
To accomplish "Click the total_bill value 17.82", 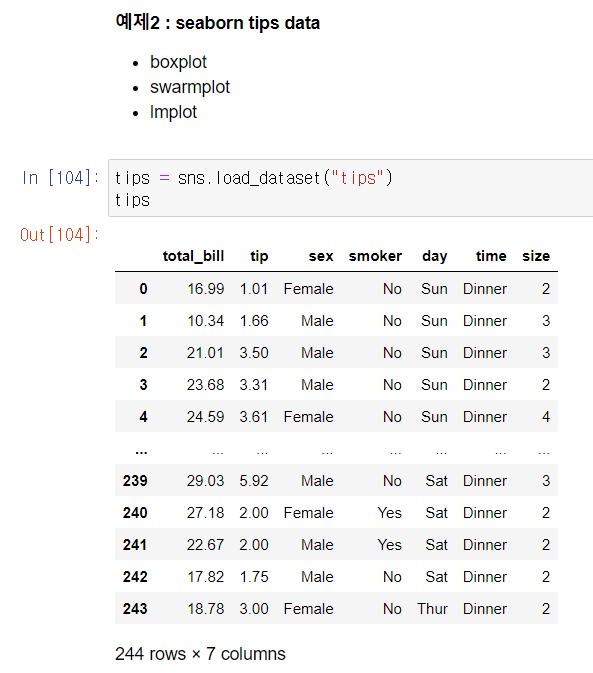I will coord(206,577).
